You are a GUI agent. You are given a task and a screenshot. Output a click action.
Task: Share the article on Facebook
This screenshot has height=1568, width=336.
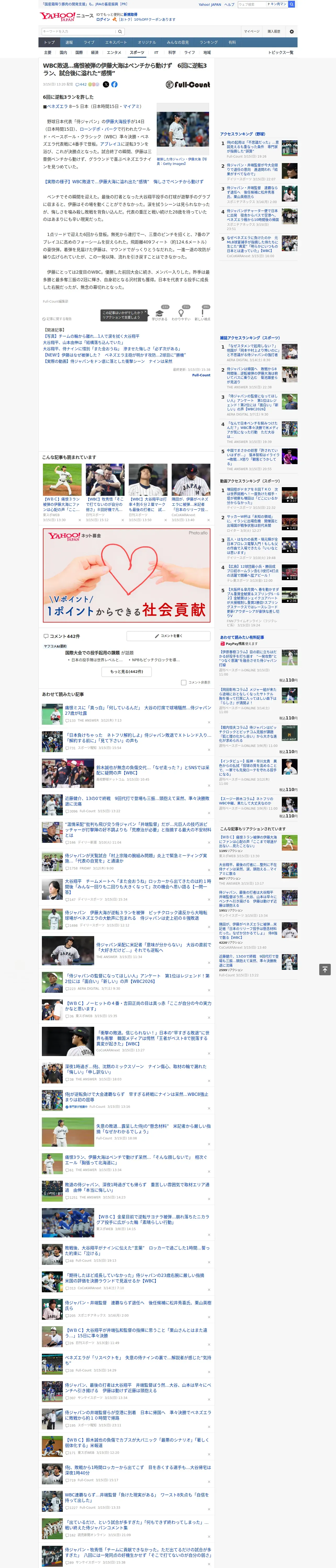pos(114,85)
